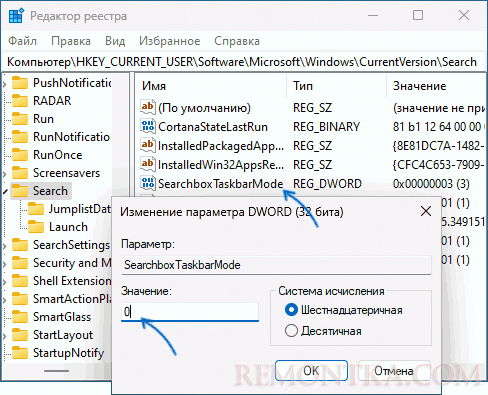Select the SearchboxTaskbarMode value name
This screenshot has width=488, height=395.
pyautogui.click(x=220, y=184)
